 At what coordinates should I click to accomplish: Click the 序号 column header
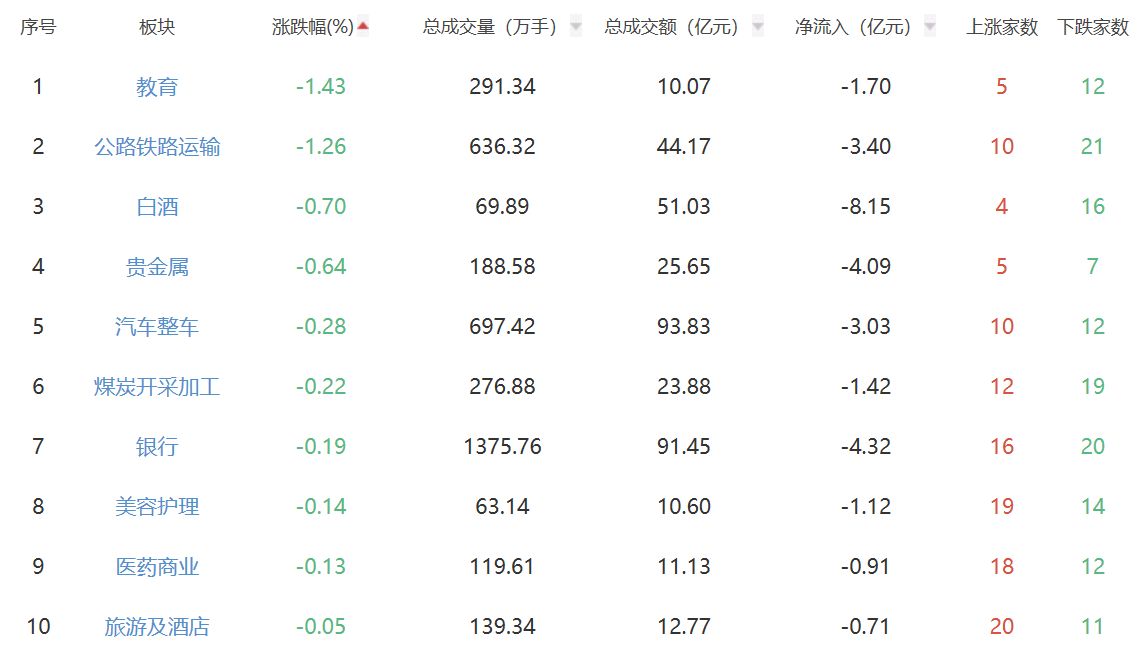[x=38, y=27]
